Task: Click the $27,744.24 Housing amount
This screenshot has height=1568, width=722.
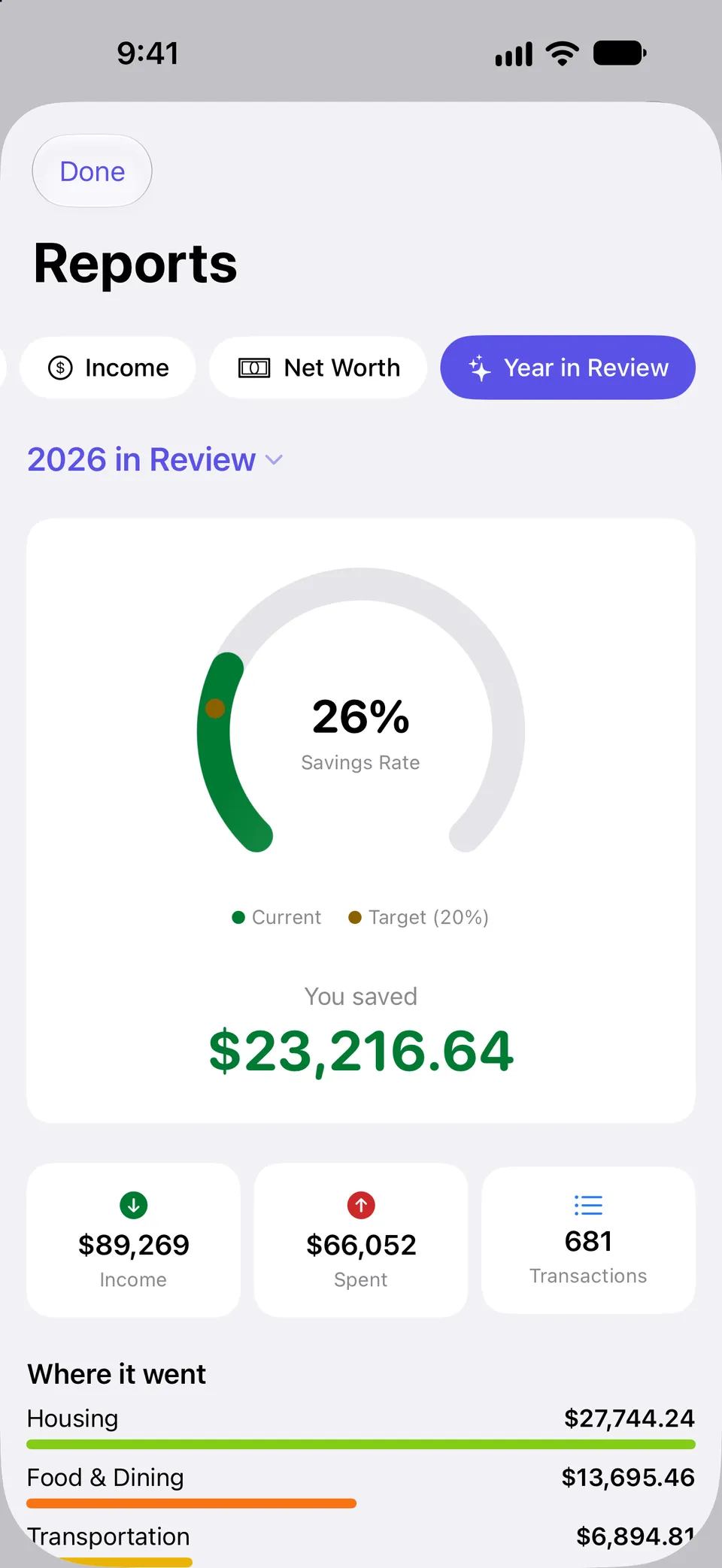Action: (629, 1418)
